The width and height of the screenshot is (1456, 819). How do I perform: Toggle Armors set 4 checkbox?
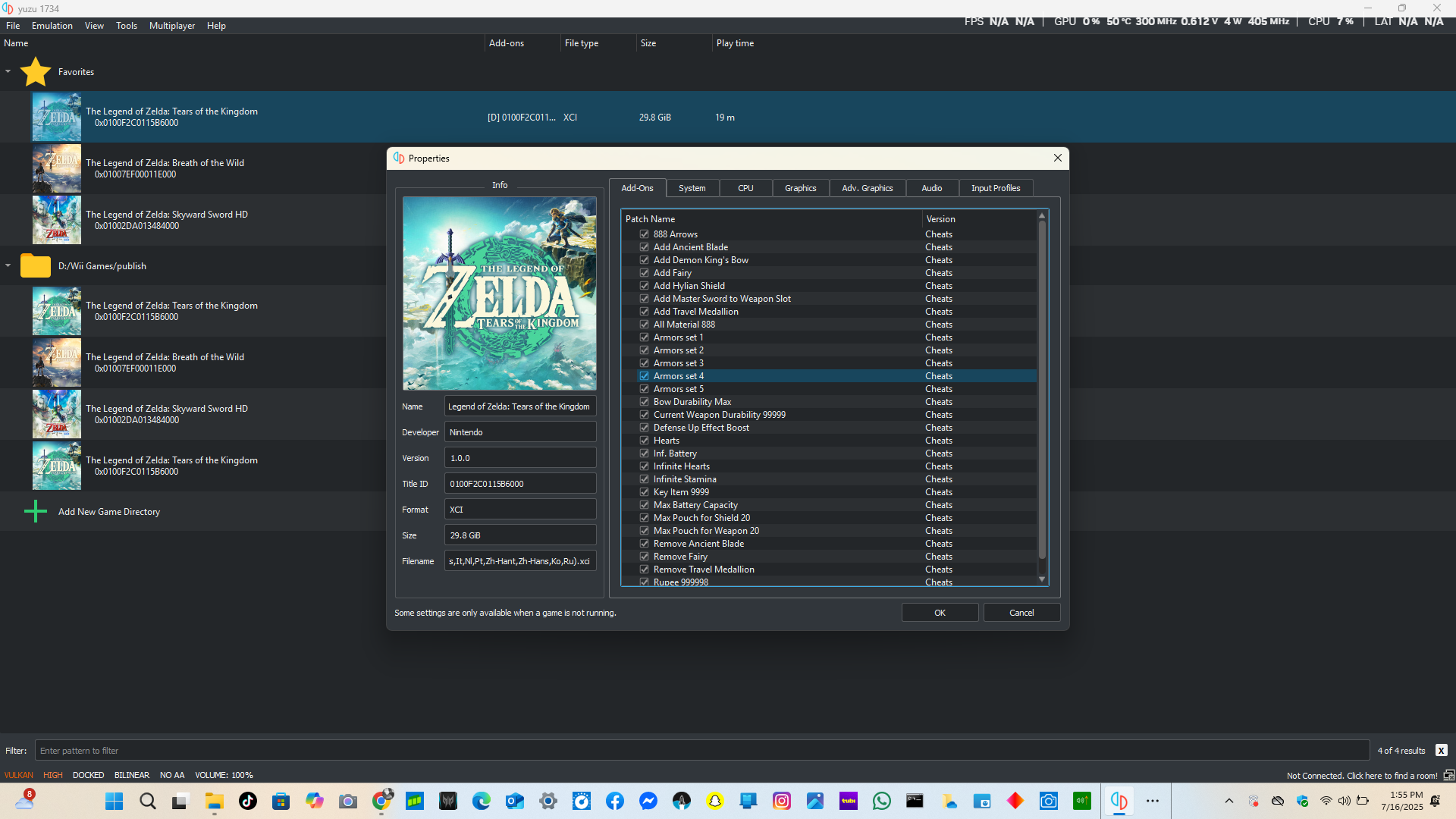coord(645,376)
